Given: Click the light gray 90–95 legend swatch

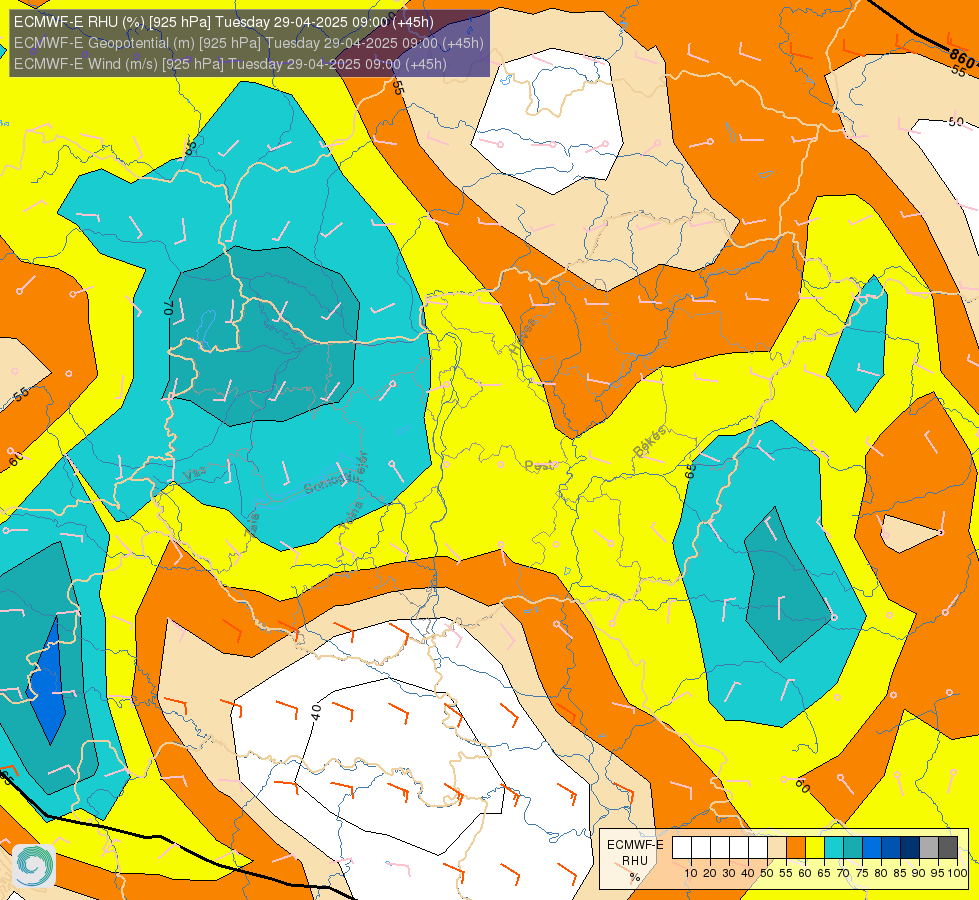Looking at the screenshot, I should [x=929, y=847].
